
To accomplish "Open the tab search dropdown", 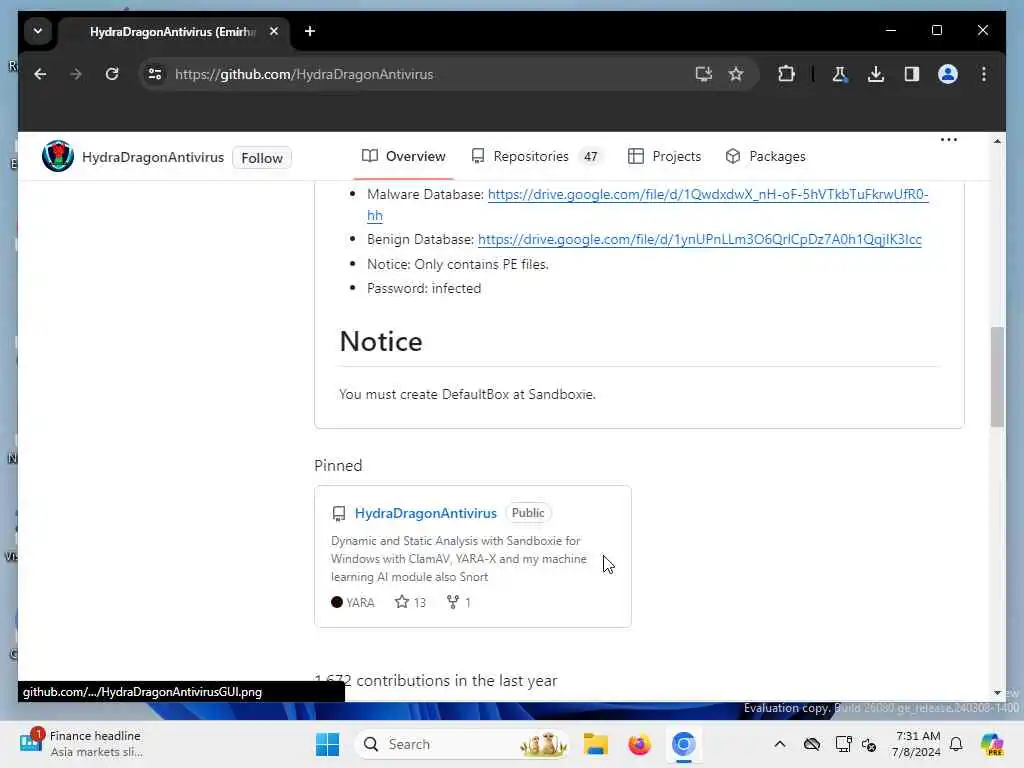I will pyautogui.click(x=38, y=31).
